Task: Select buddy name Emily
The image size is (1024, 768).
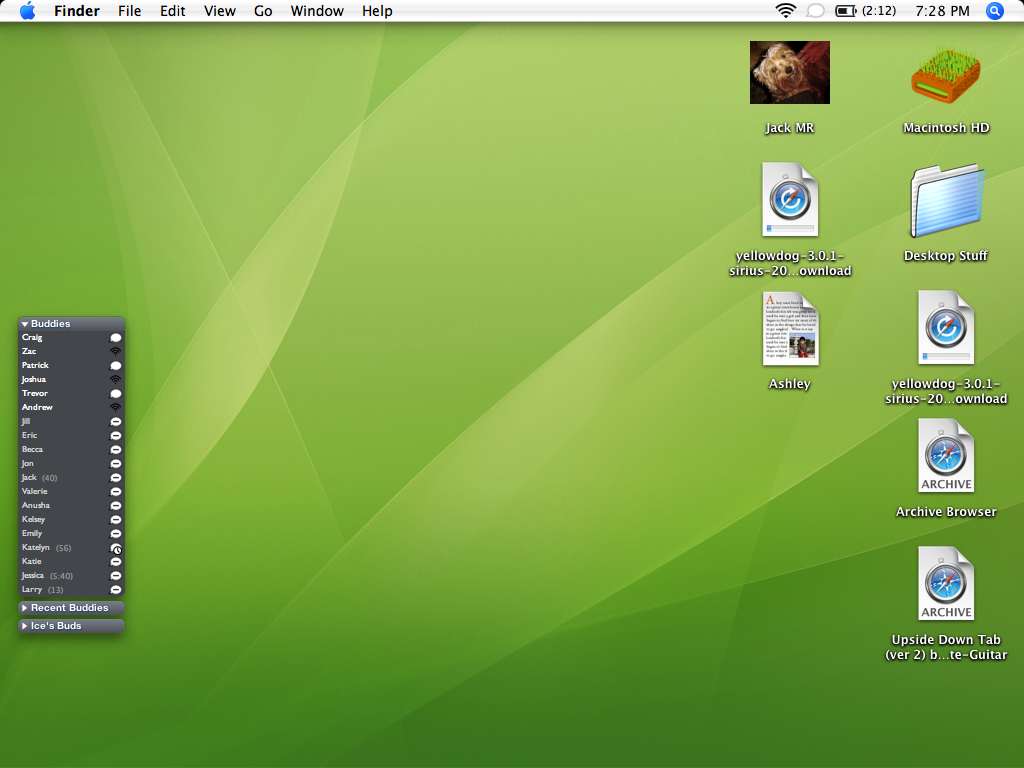Action: tap(32, 534)
